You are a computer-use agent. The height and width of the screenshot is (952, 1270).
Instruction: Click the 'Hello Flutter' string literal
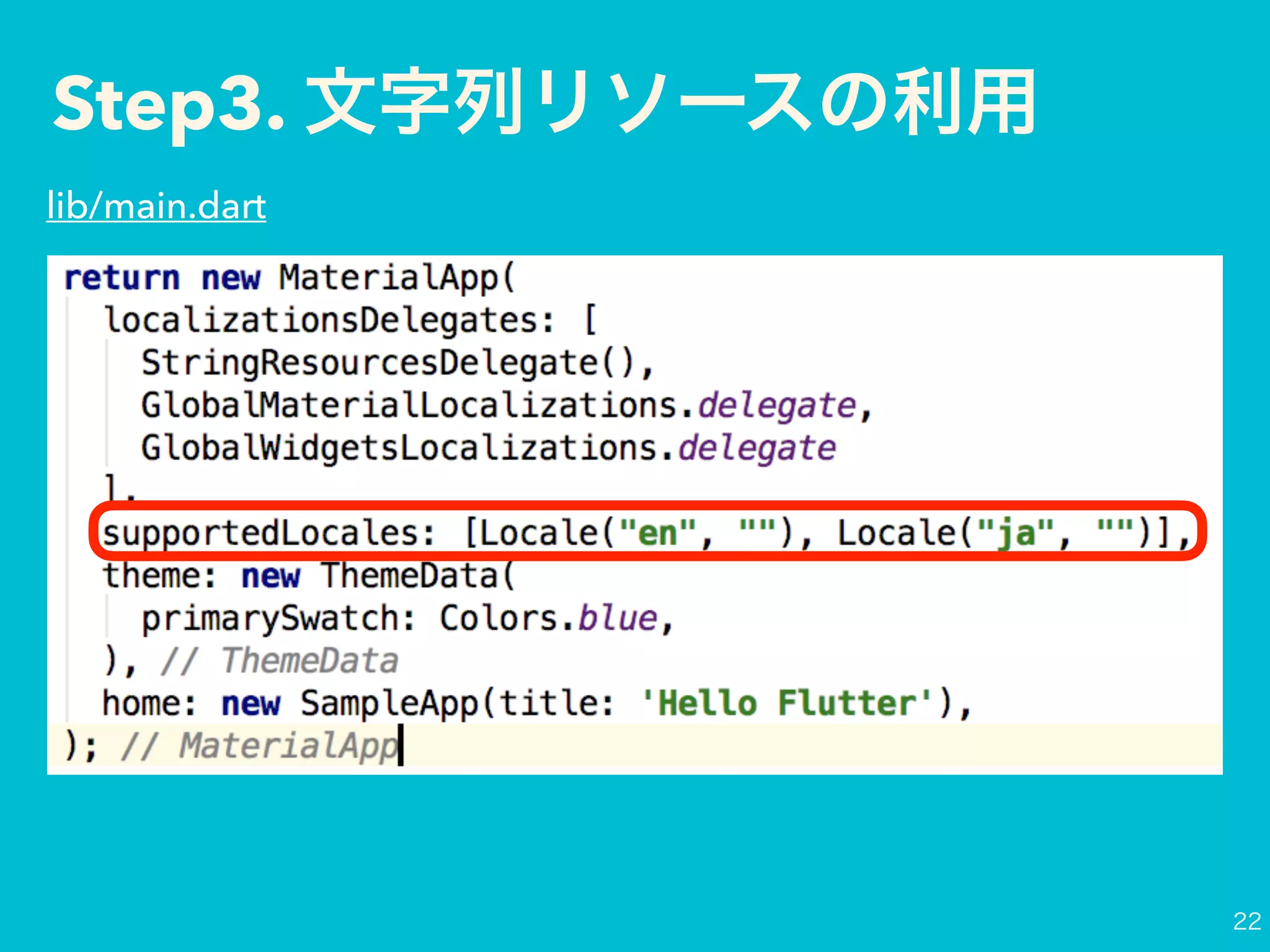786,703
